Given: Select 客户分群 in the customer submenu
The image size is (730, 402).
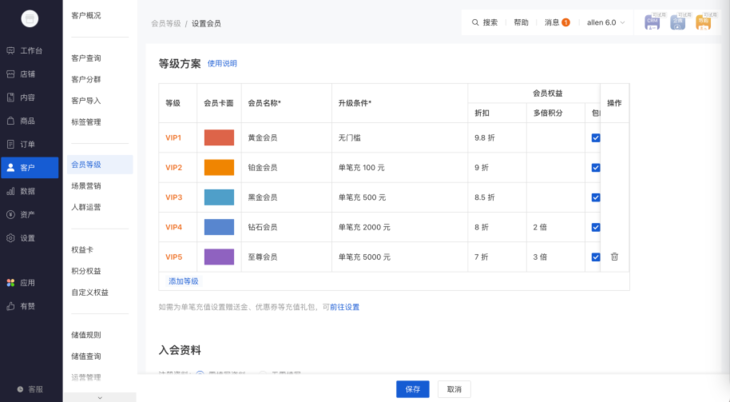Looking at the screenshot, I should [86, 79].
